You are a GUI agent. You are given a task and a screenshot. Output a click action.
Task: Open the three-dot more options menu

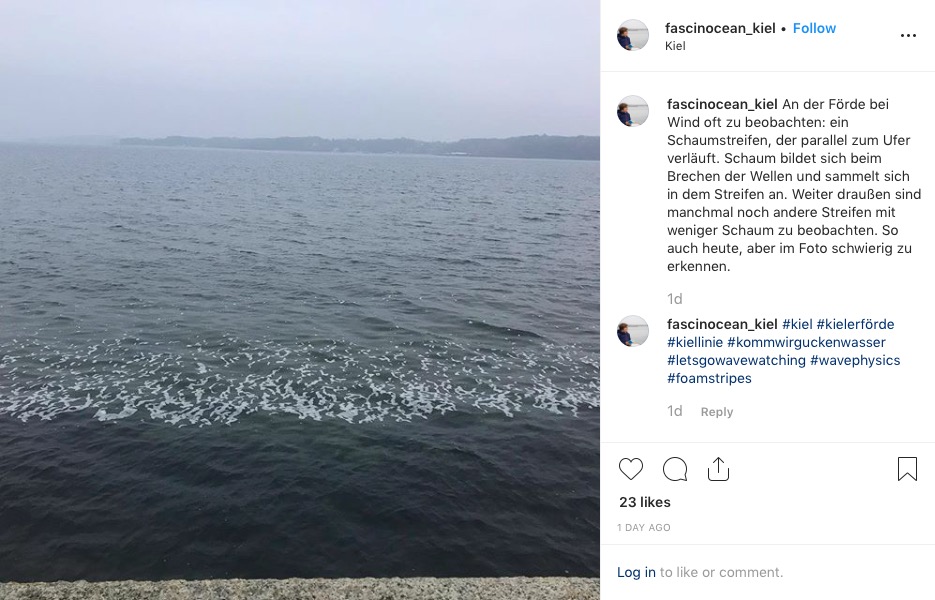[x=908, y=36]
